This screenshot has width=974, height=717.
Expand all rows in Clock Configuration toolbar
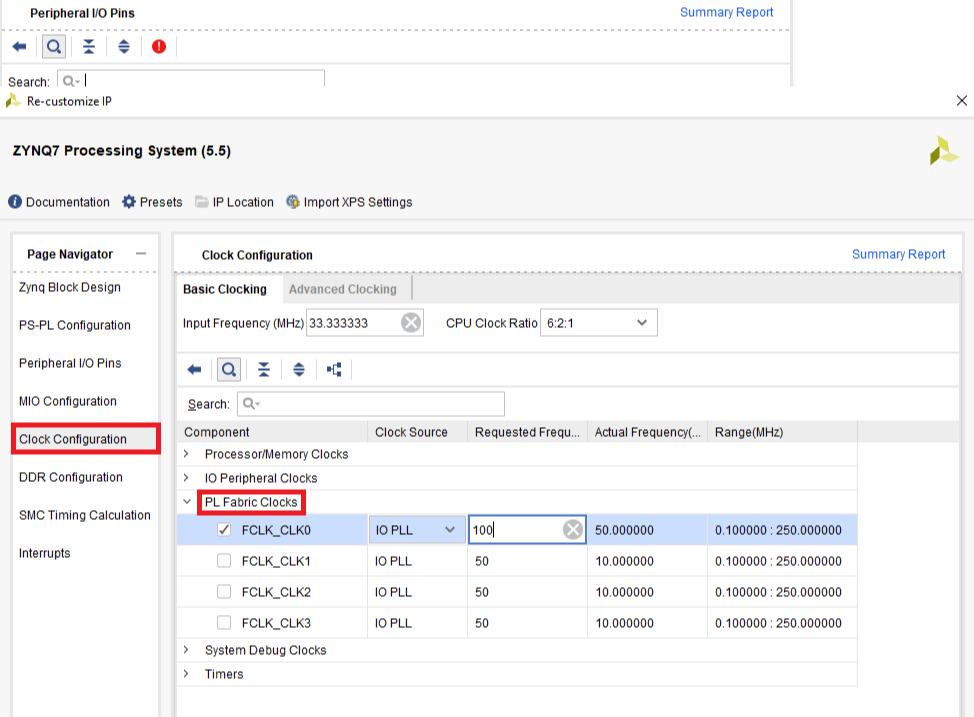[x=299, y=370]
